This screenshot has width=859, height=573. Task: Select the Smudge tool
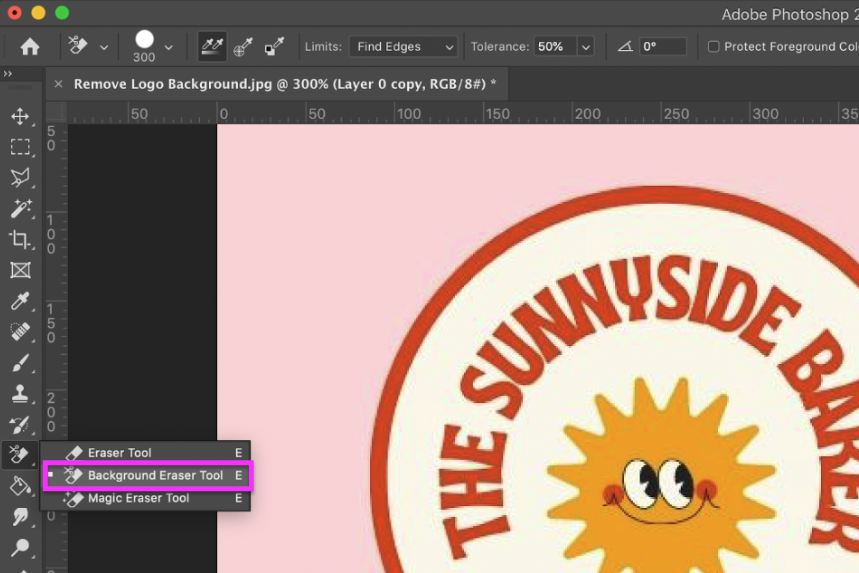(x=20, y=517)
